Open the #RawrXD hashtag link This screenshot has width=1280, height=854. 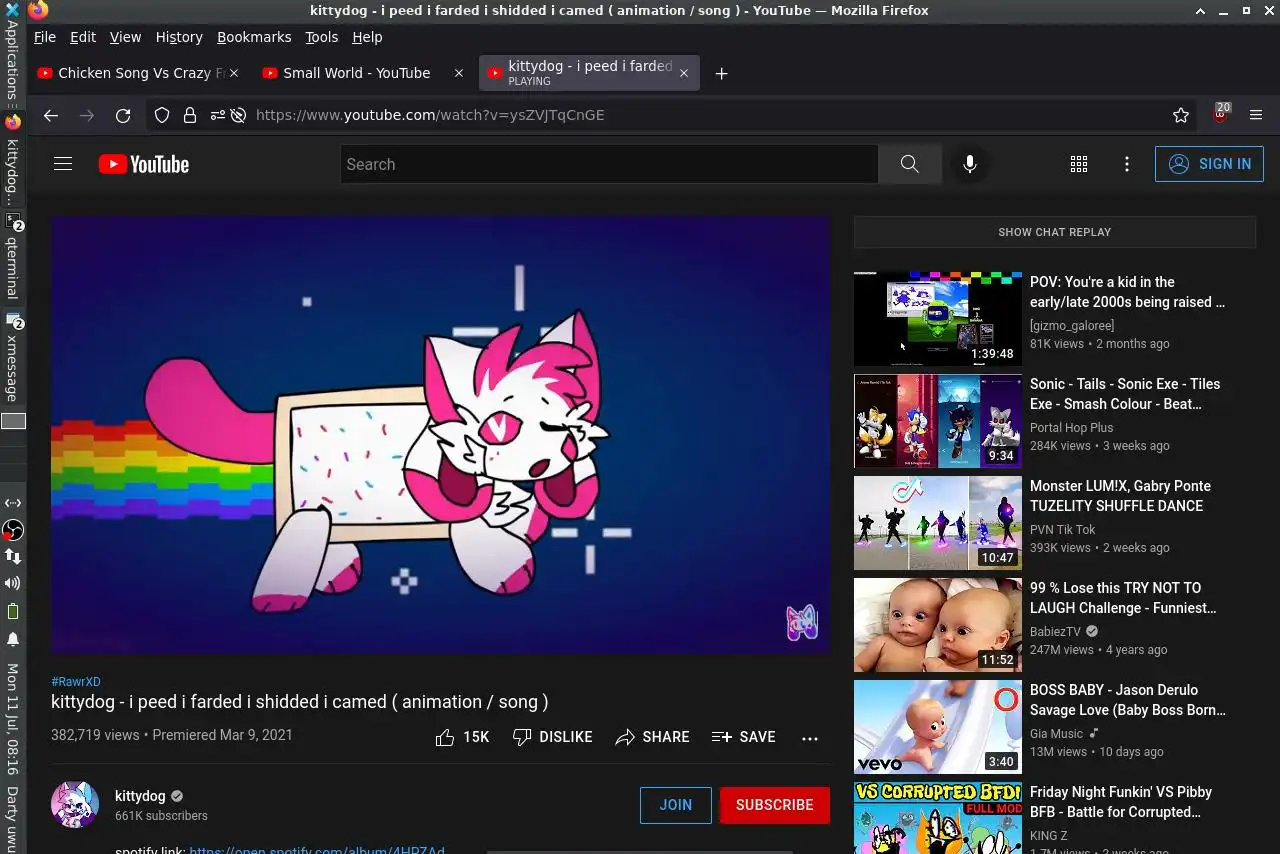pos(76,682)
